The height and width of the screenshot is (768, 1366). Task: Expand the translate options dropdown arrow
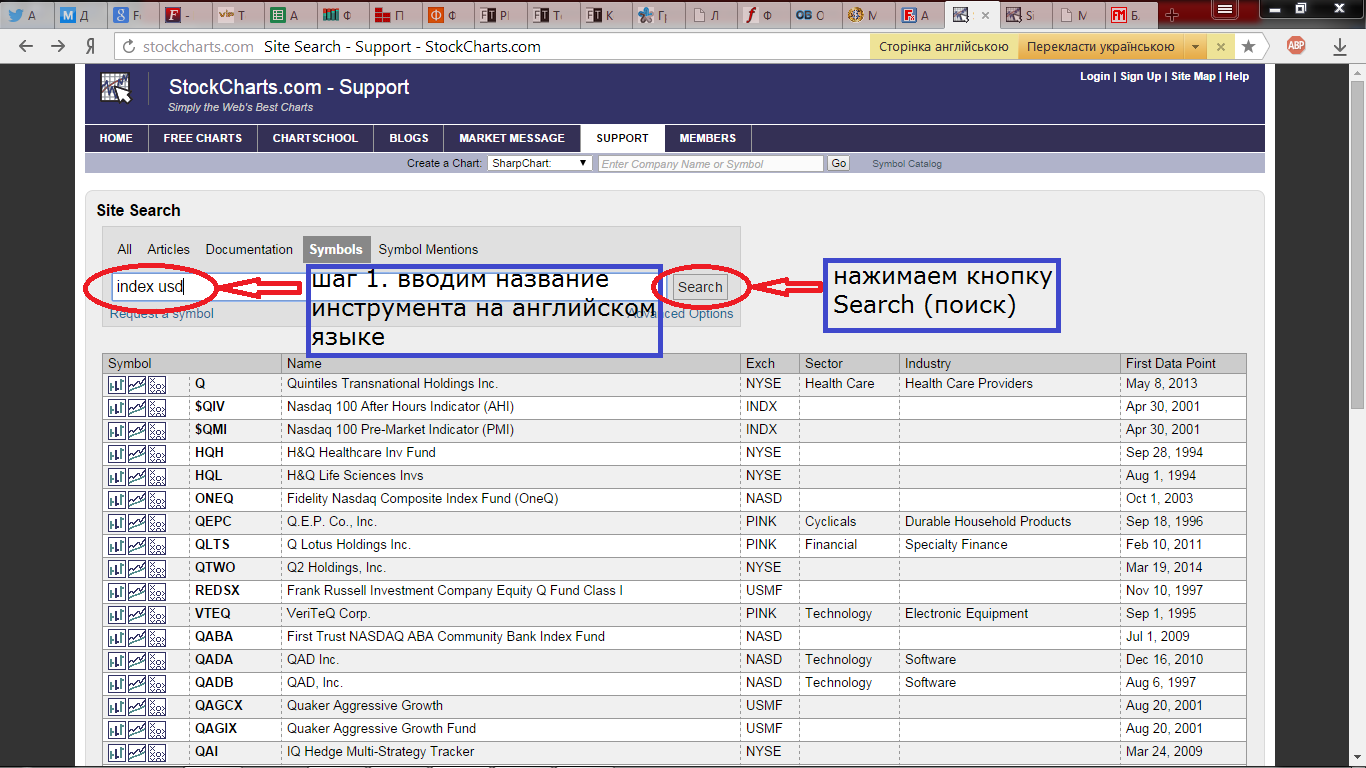(1195, 46)
